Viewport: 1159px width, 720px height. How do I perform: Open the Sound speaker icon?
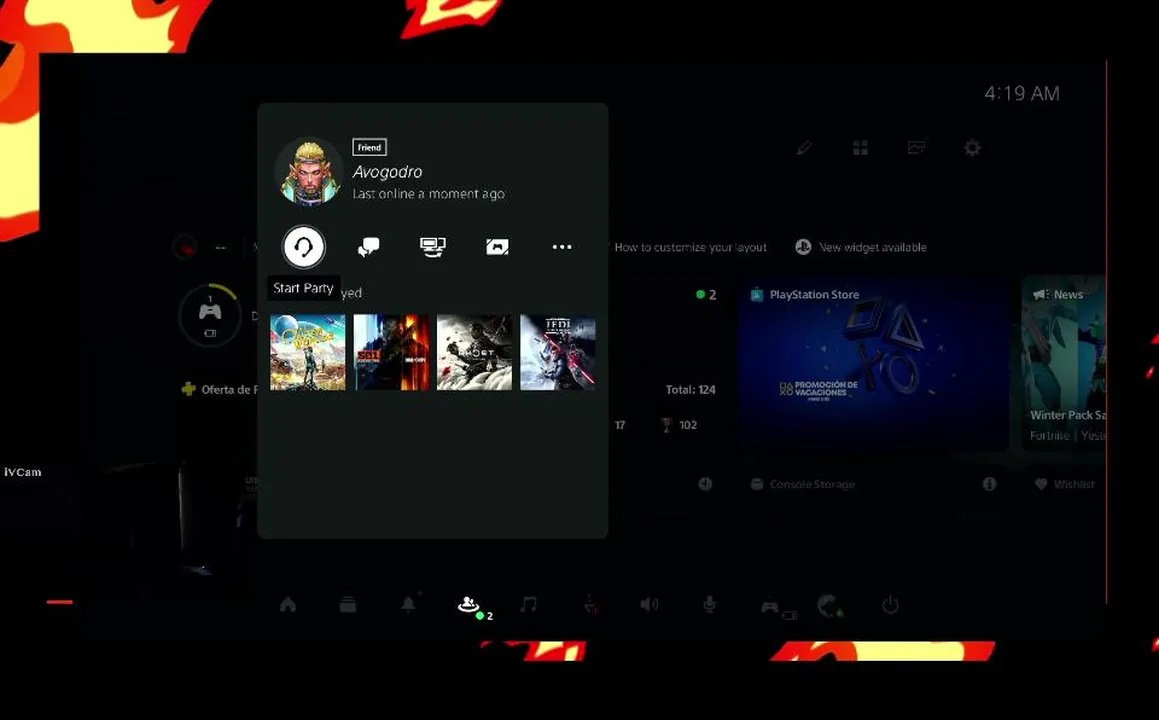click(649, 605)
